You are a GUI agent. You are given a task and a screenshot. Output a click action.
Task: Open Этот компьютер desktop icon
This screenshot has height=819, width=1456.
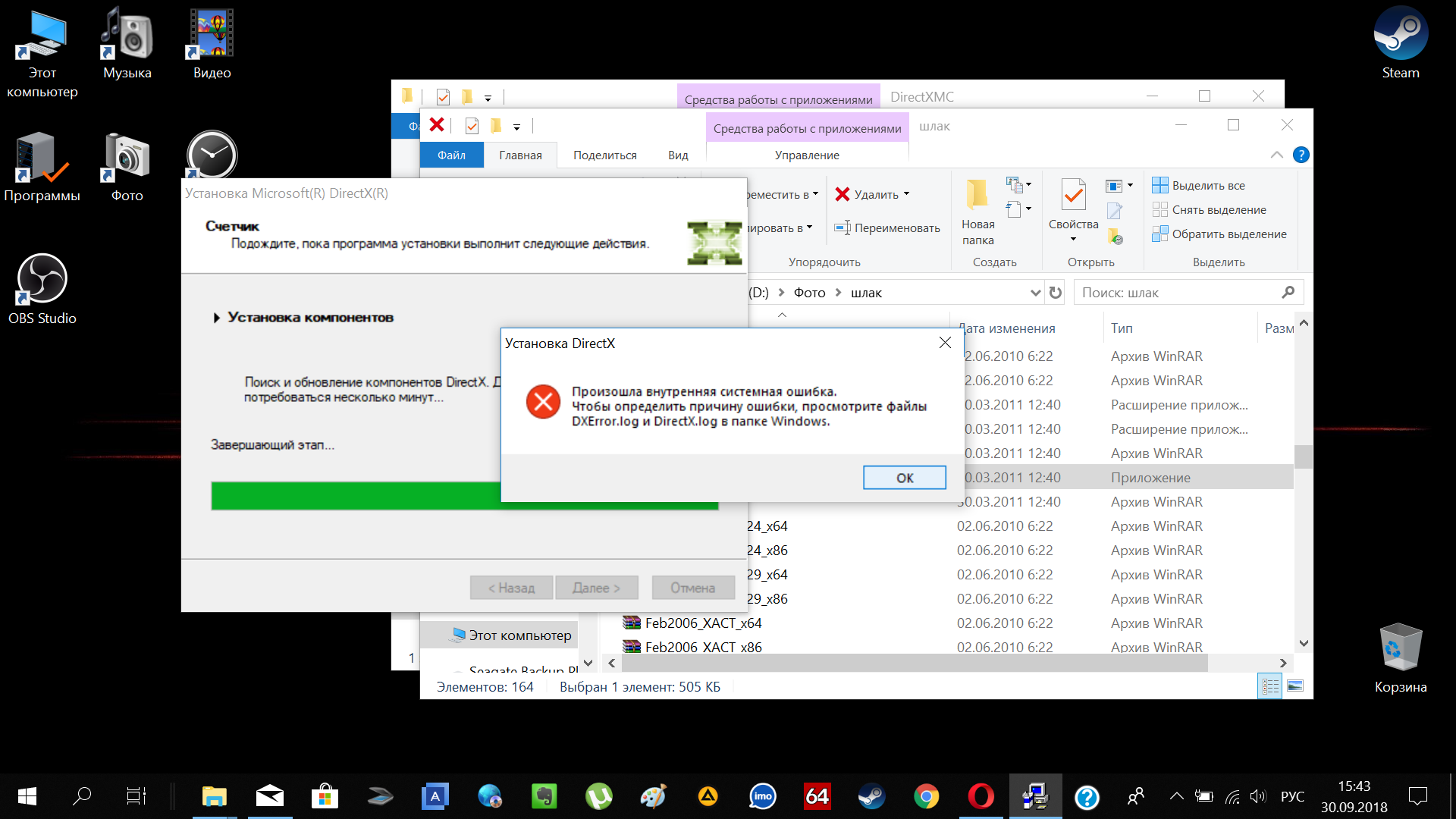[42, 55]
